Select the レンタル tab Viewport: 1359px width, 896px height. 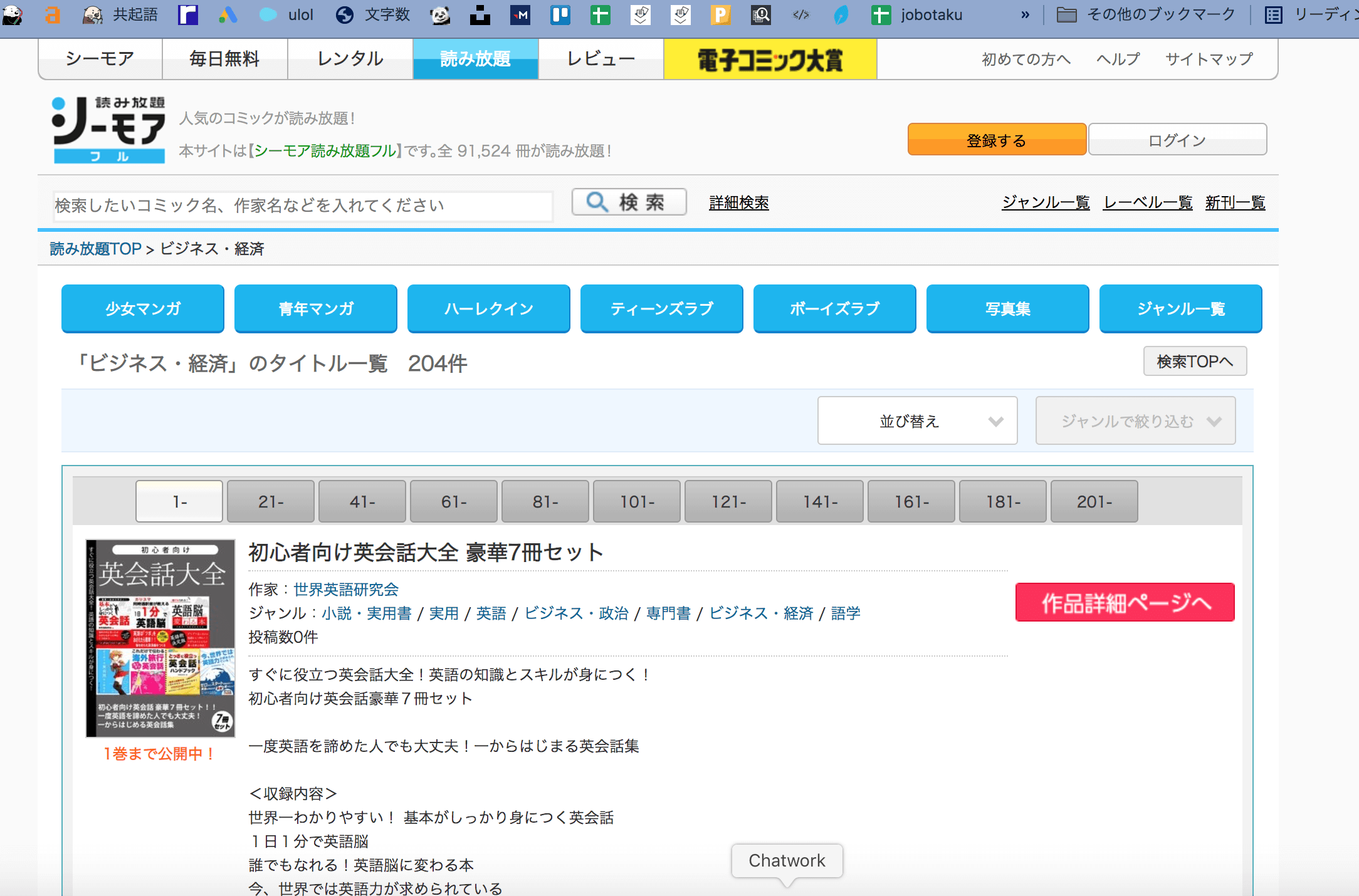350,59
